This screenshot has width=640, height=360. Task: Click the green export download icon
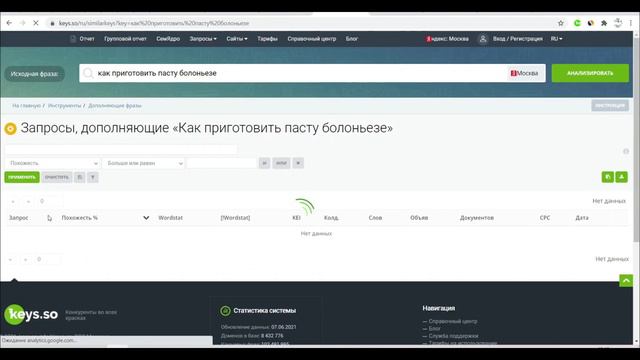pos(622,177)
